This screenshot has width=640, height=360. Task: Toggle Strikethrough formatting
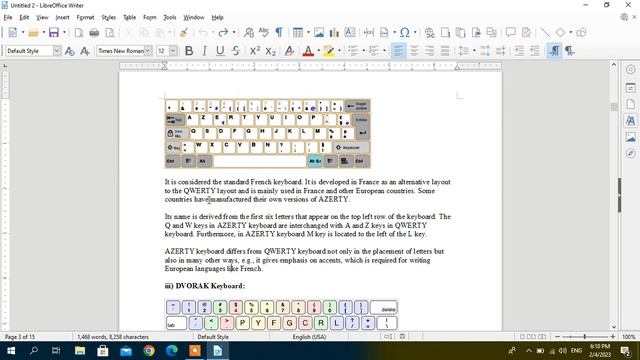pos(236,51)
